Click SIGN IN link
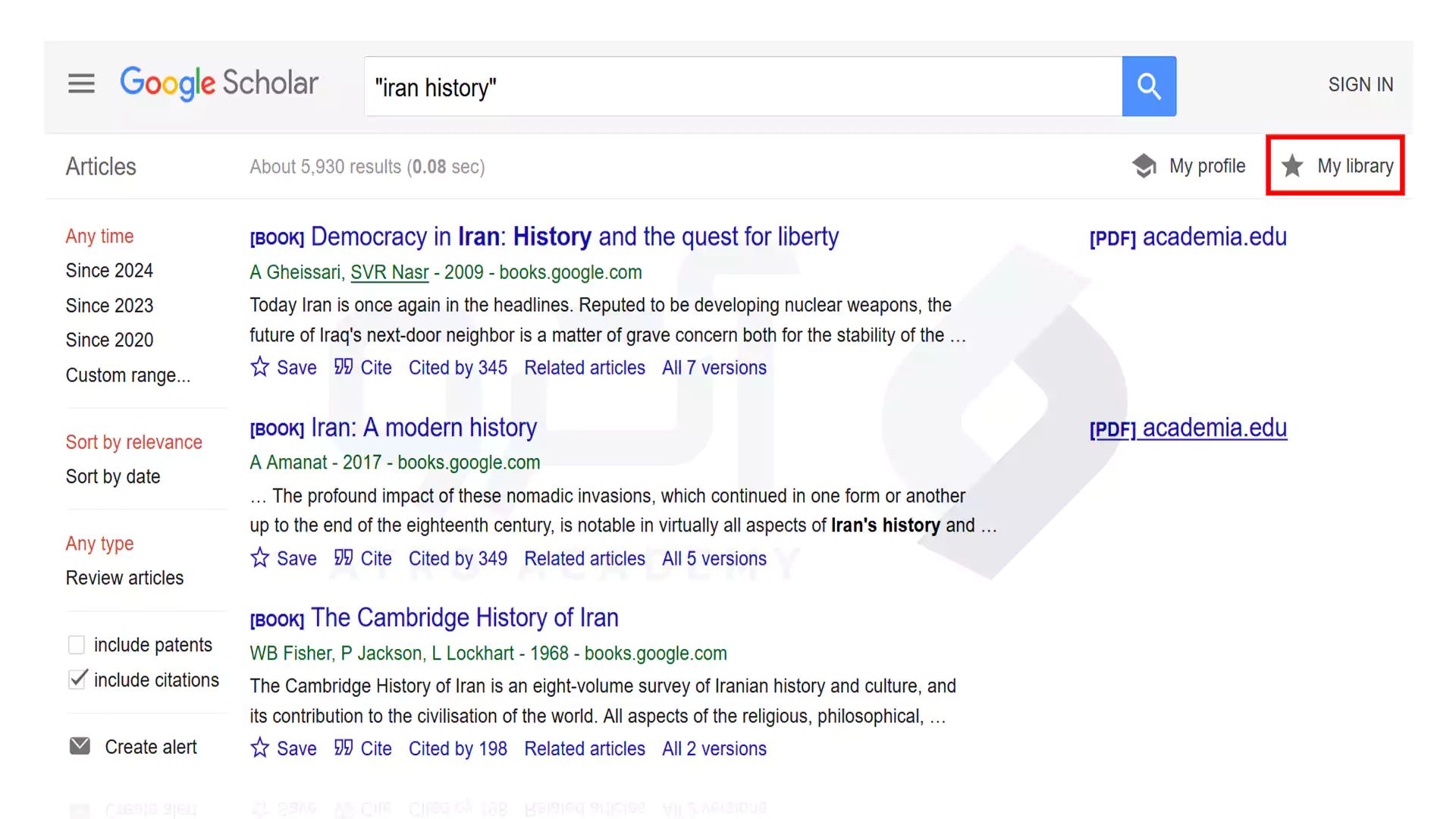1456x819 pixels. tap(1360, 84)
